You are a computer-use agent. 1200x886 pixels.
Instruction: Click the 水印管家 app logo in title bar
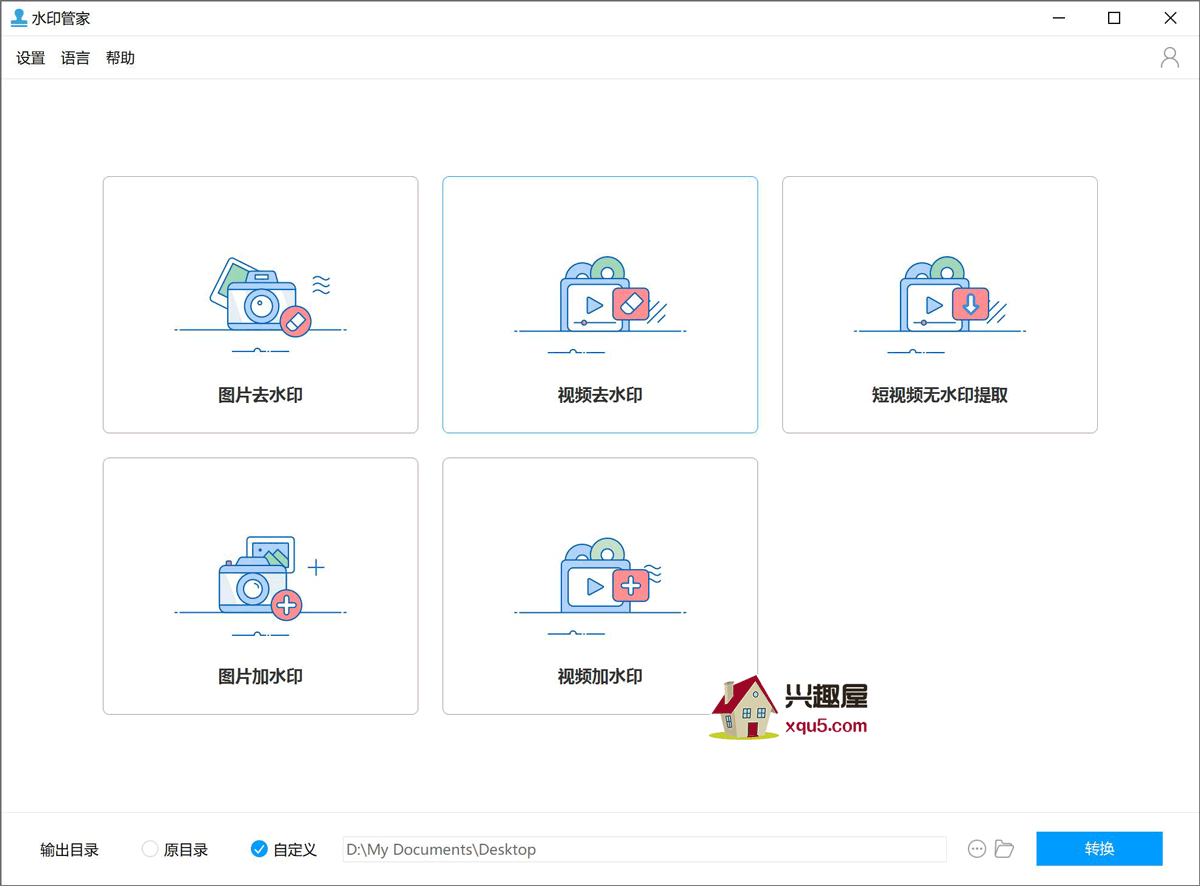pos(18,18)
